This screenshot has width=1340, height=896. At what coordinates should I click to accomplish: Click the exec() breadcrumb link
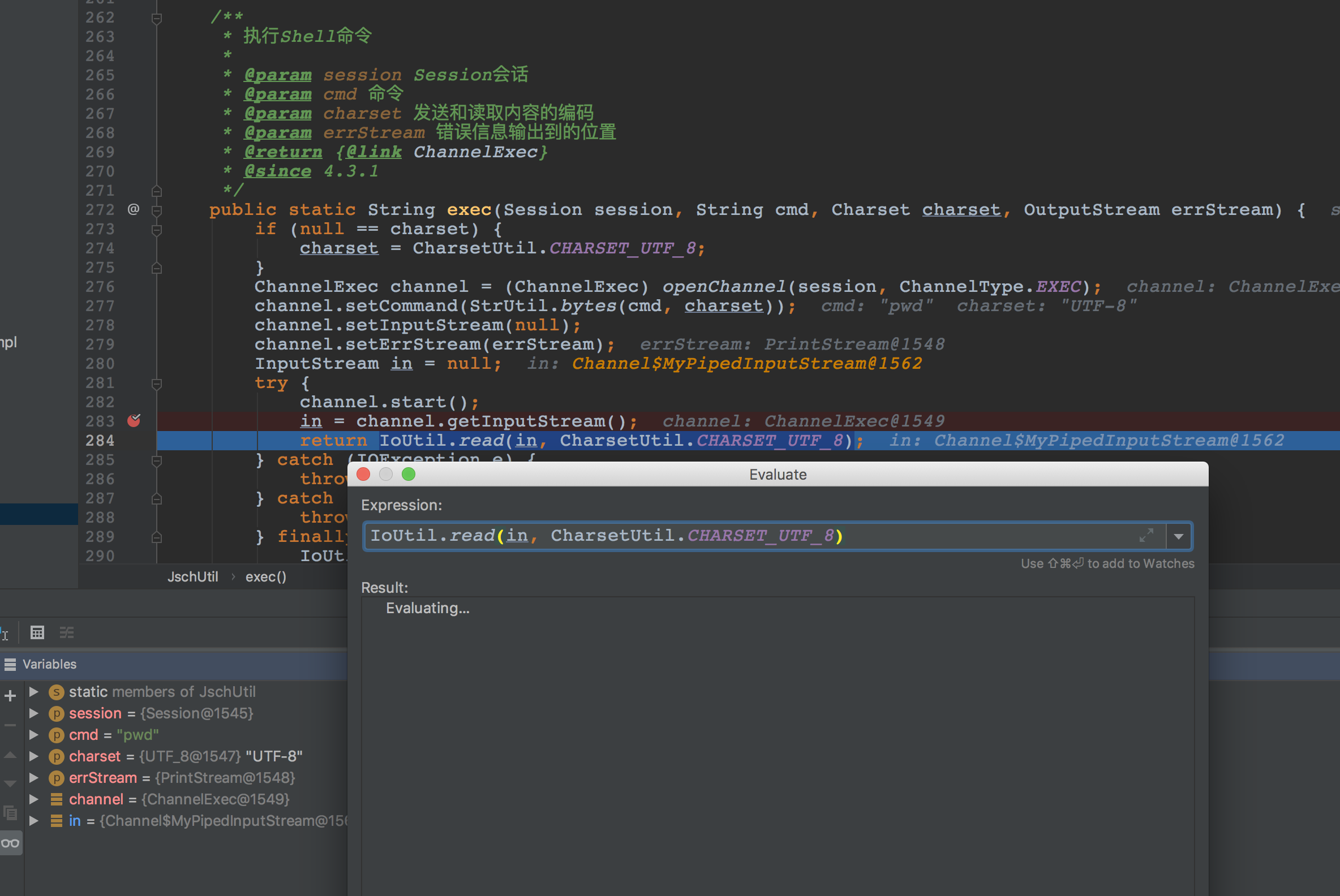[x=266, y=576]
